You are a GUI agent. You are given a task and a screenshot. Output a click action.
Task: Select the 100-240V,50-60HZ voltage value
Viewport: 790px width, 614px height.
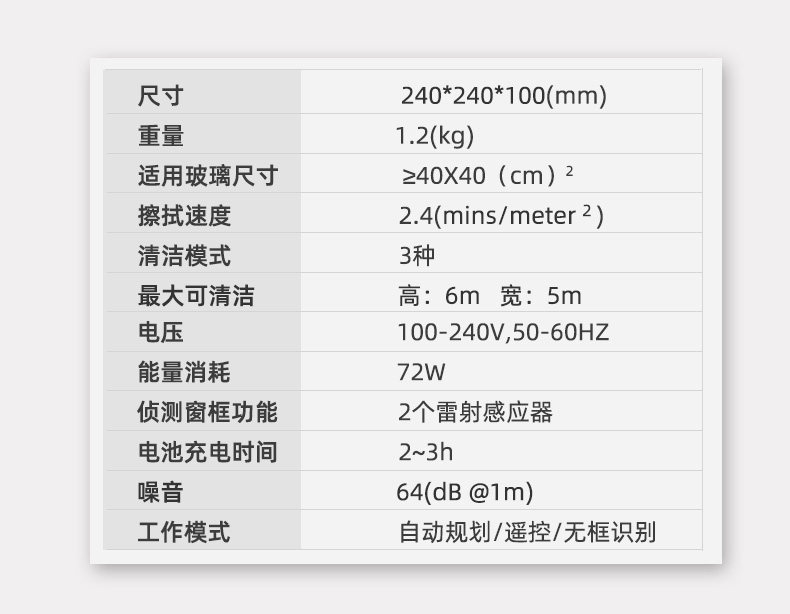coord(503,333)
